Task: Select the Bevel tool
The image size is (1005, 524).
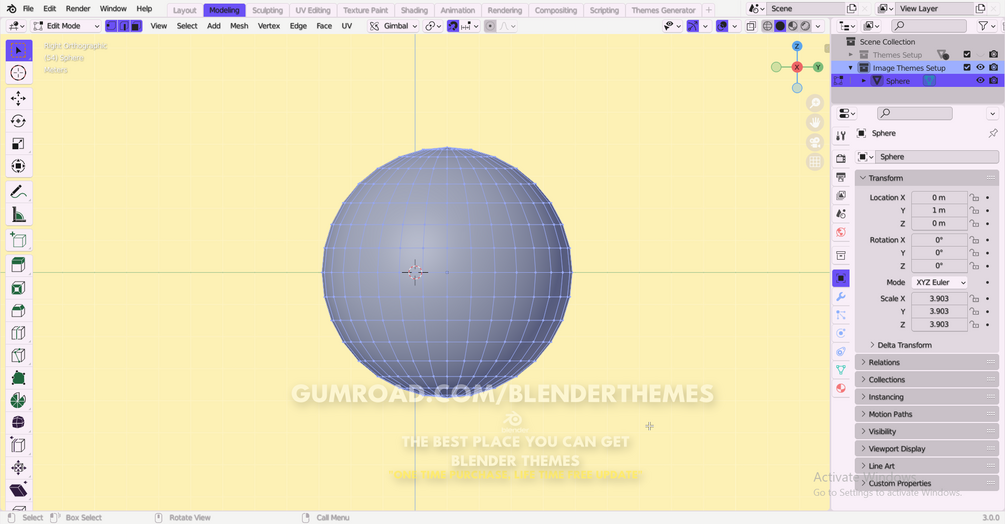Action: coord(19,311)
